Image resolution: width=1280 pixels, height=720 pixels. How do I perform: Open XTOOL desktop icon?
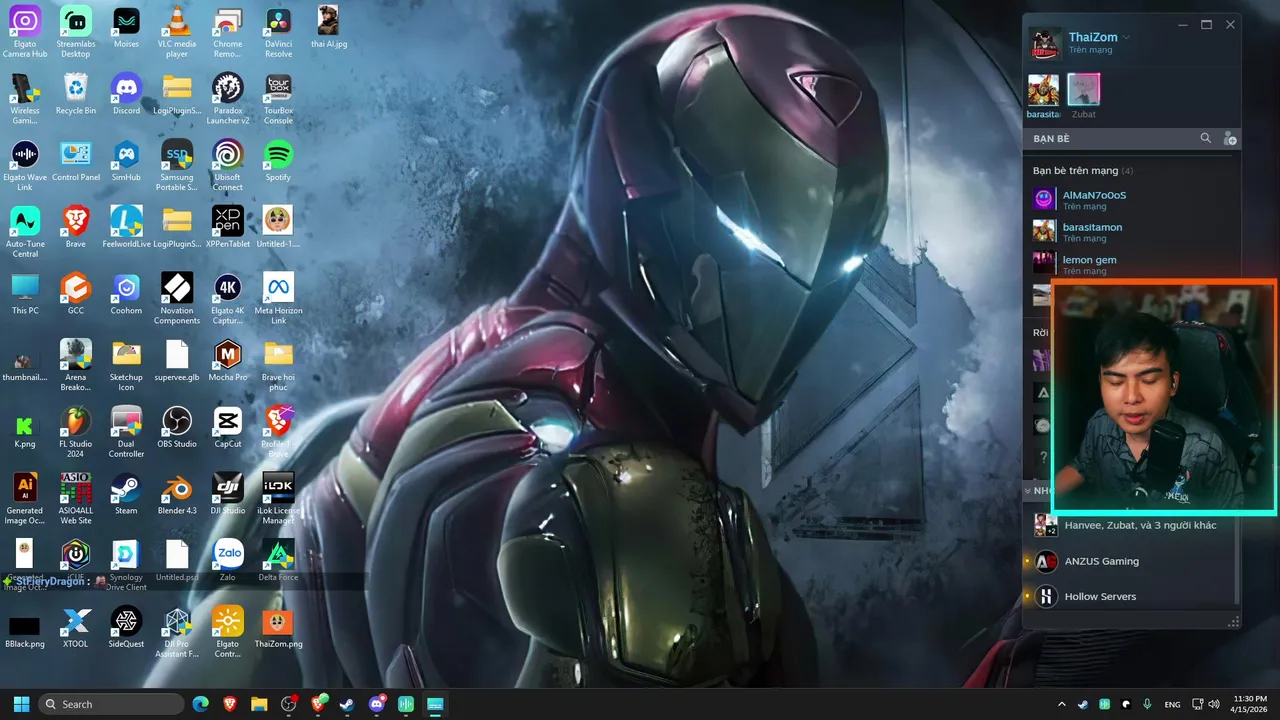pyautogui.click(x=76, y=627)
